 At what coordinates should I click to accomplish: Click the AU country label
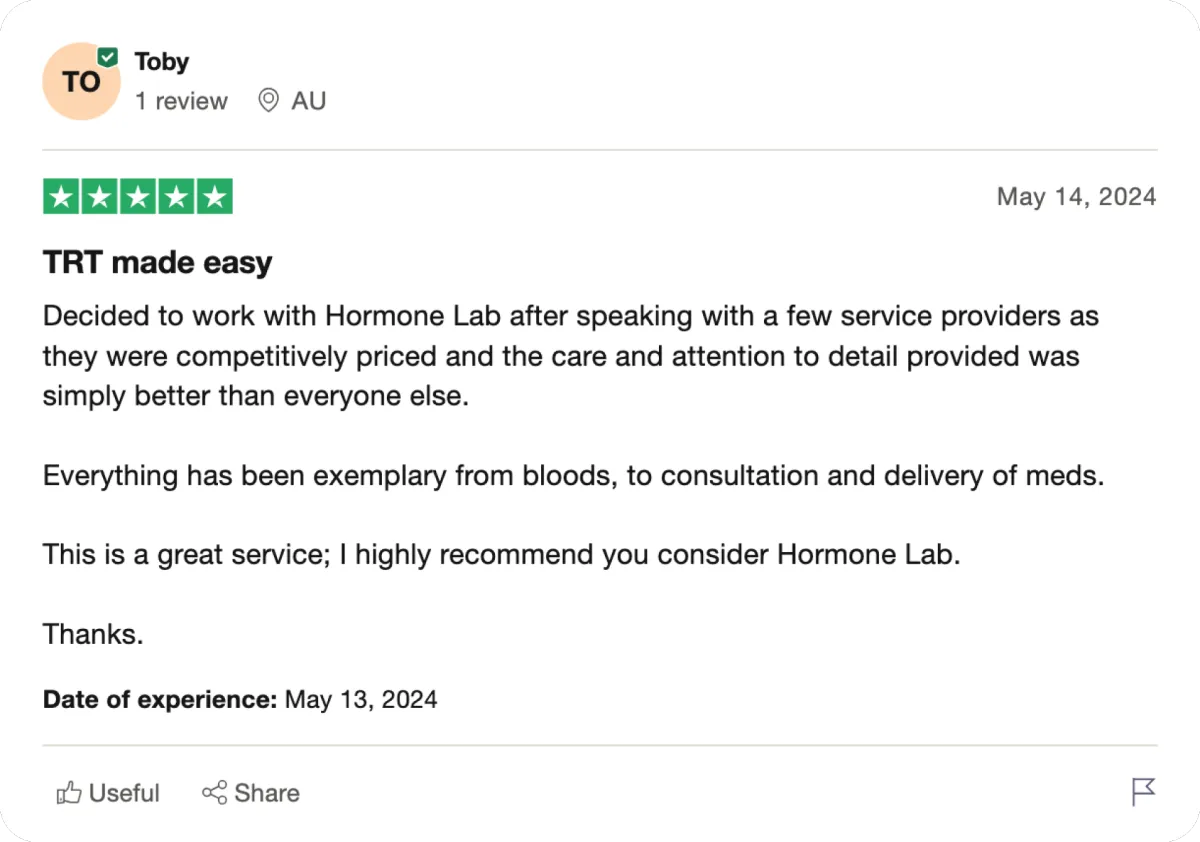(x=308, y=101)
